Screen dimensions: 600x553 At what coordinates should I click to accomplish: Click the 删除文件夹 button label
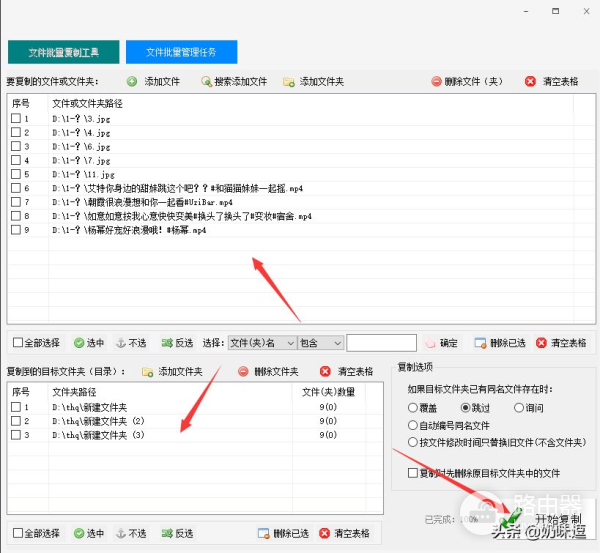click(x=276, y=372)
